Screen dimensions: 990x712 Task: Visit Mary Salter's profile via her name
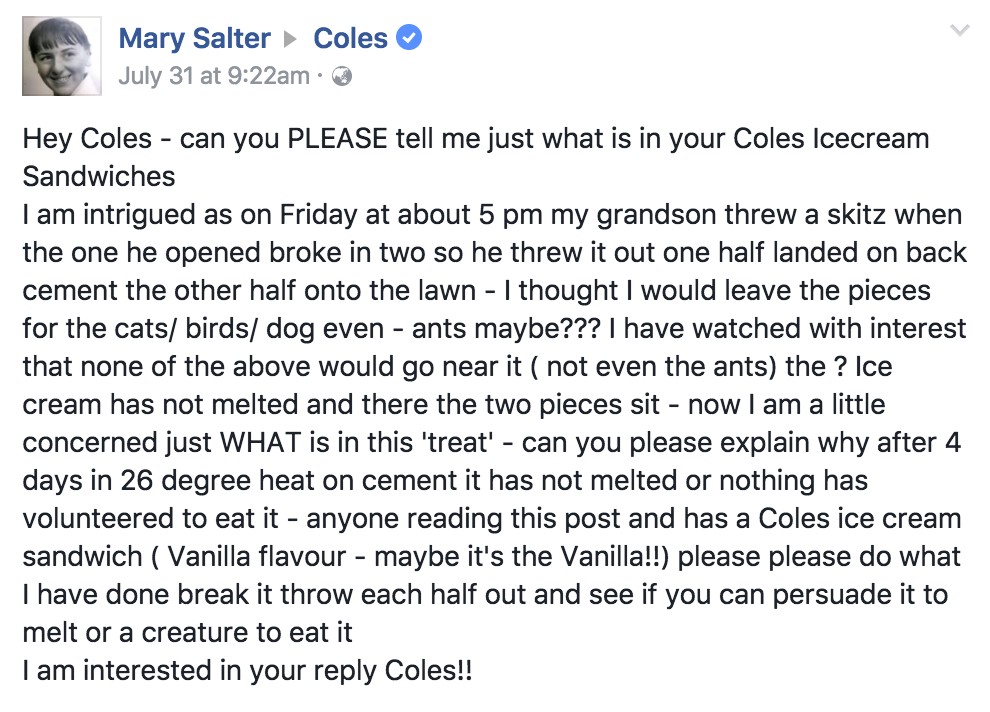click(195, 39)
